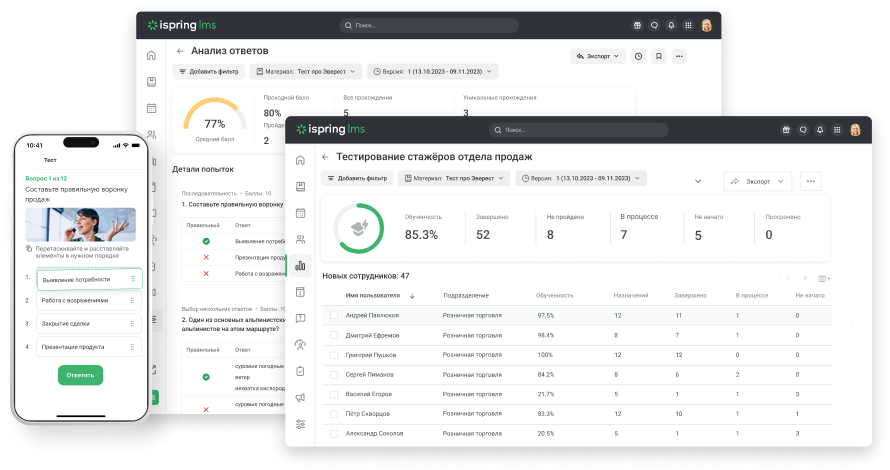Click green progress ring of Обученность
Image resolution: width=890 pixels, height=470 pixels.
point(359,228)
